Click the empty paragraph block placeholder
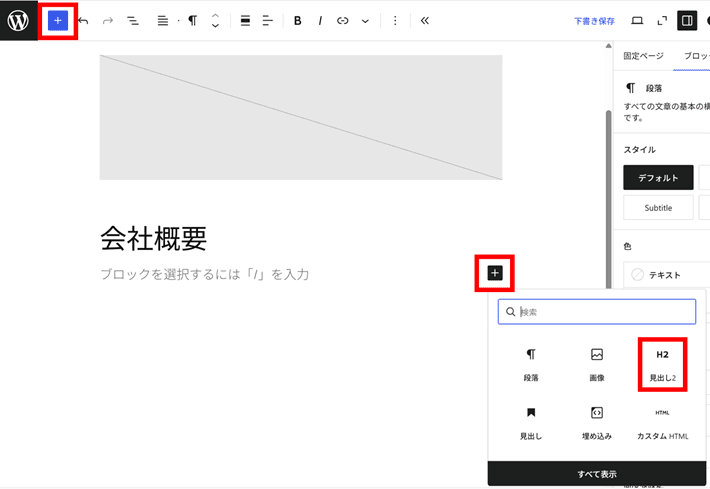710x489 pixels. pyautogui.click(x=205, y=274)
